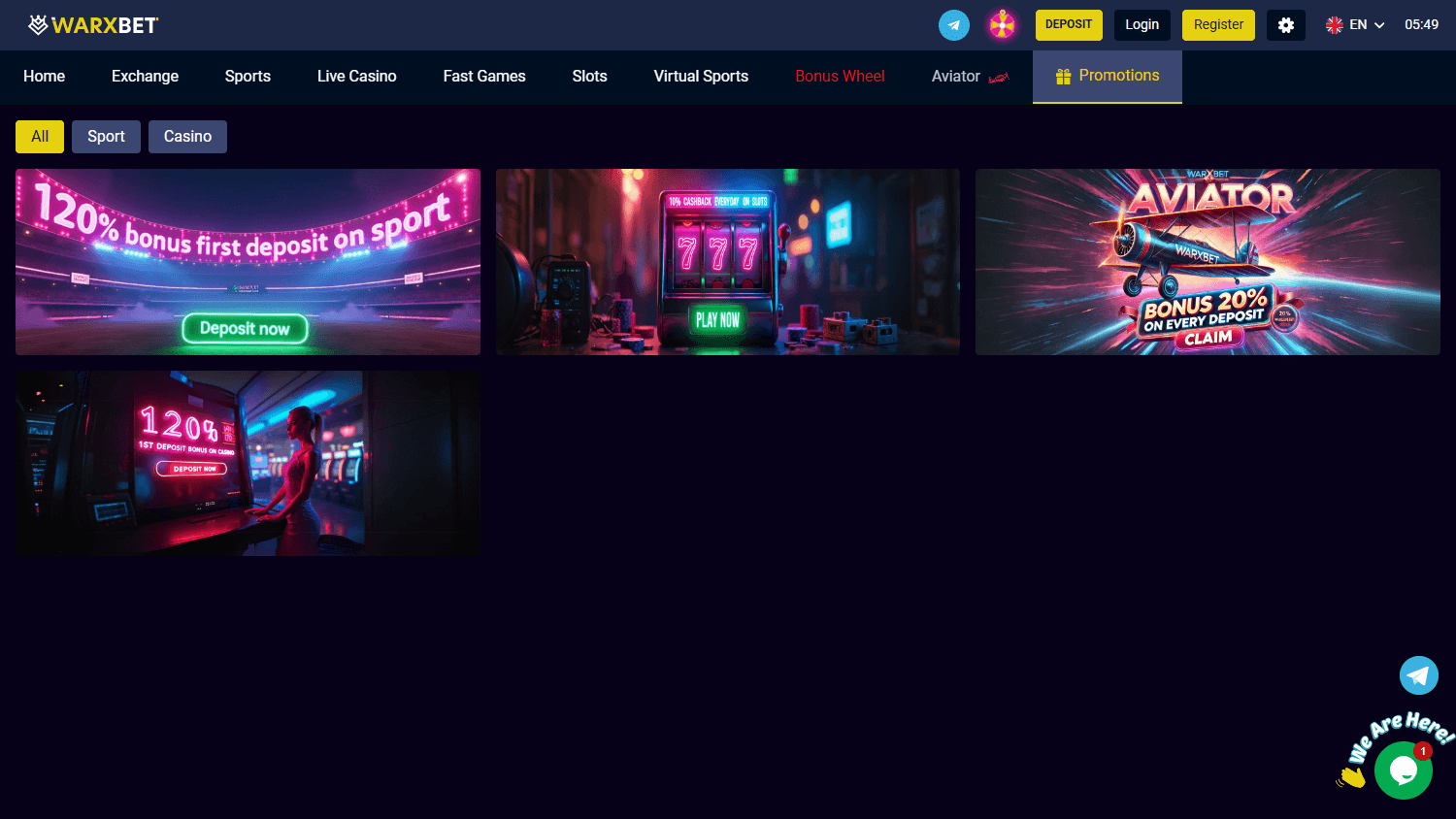Open the Slots menu item
This screenshot has width=1456, height=819.
coord(590,77)
